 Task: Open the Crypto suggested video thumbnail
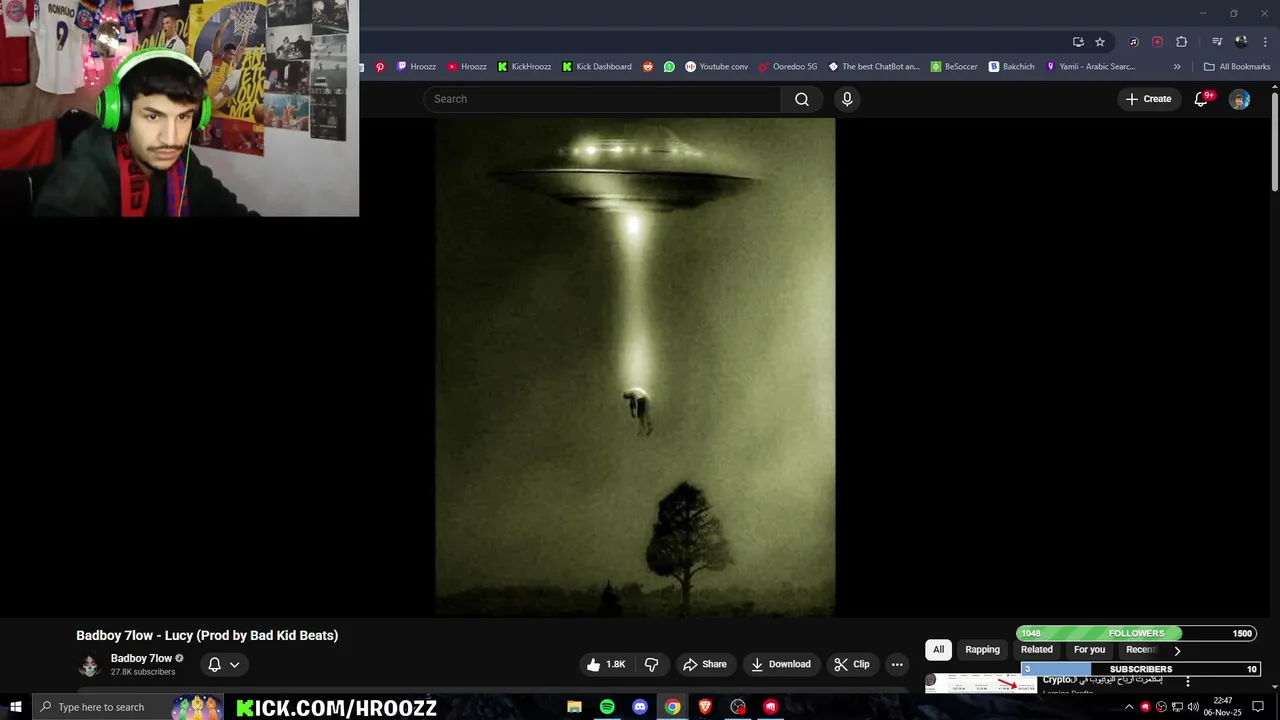[x=981, y=683]
